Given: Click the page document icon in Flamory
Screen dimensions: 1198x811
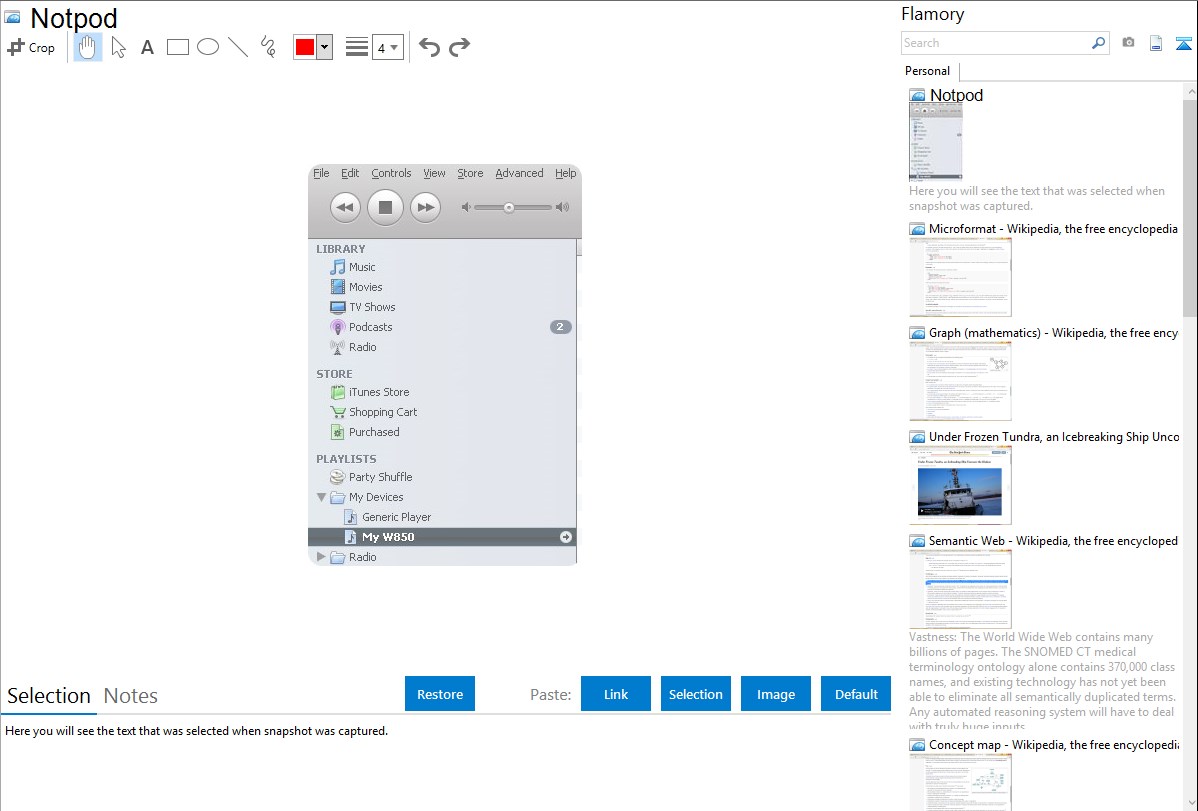Looking at the screenshot, I should click(1156, 43).
